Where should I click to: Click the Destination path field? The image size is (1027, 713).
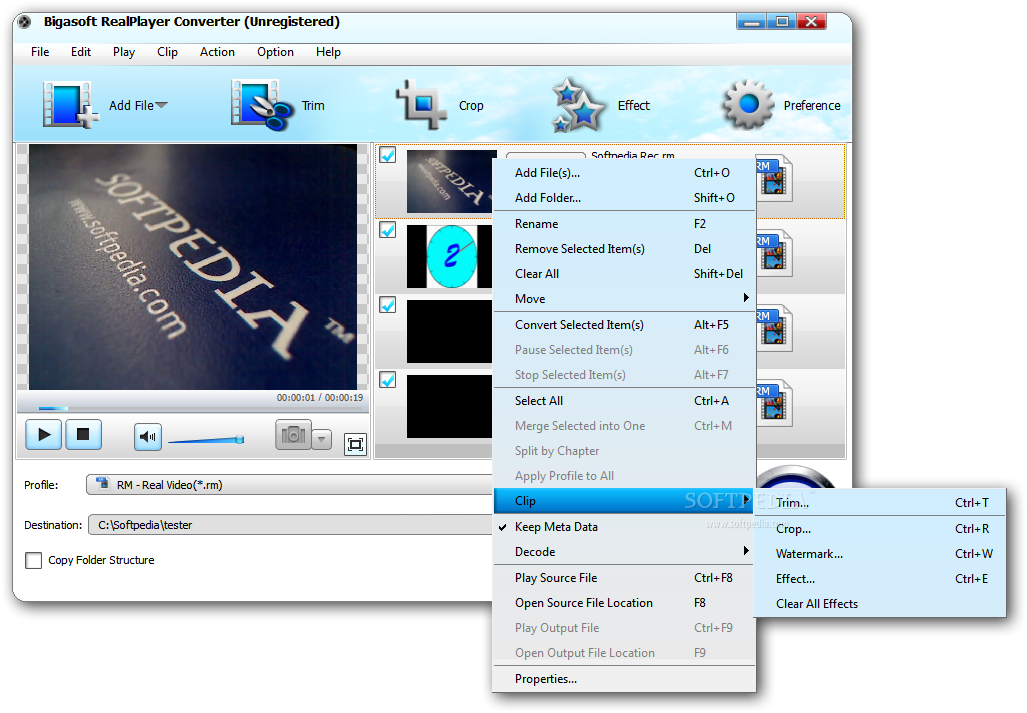click(290, 525)
